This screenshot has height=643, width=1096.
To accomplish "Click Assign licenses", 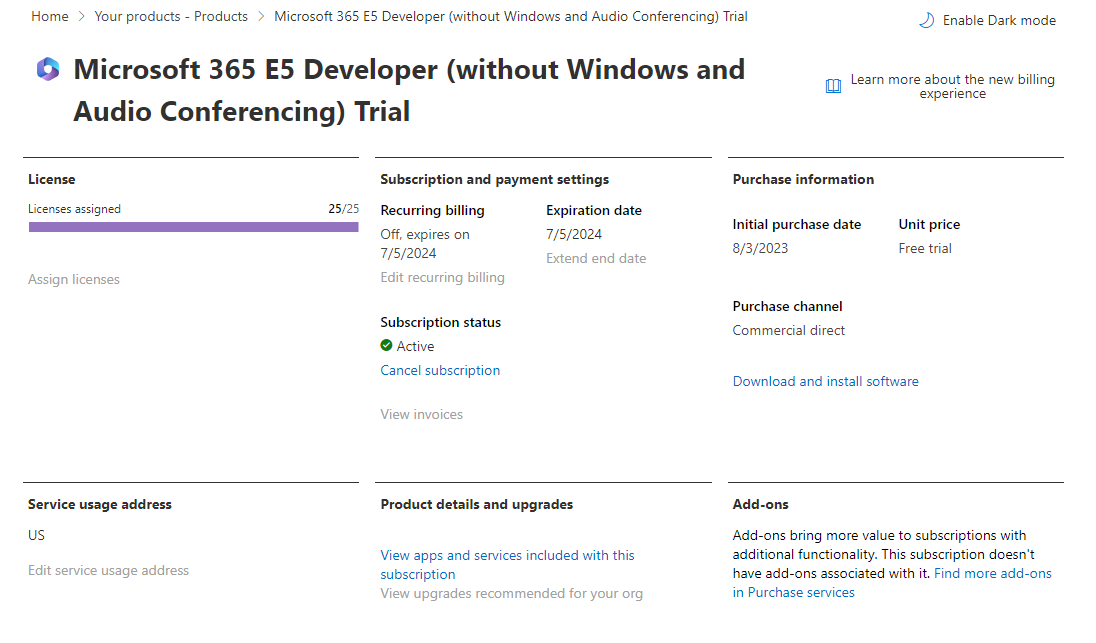I will pos(74,280).
